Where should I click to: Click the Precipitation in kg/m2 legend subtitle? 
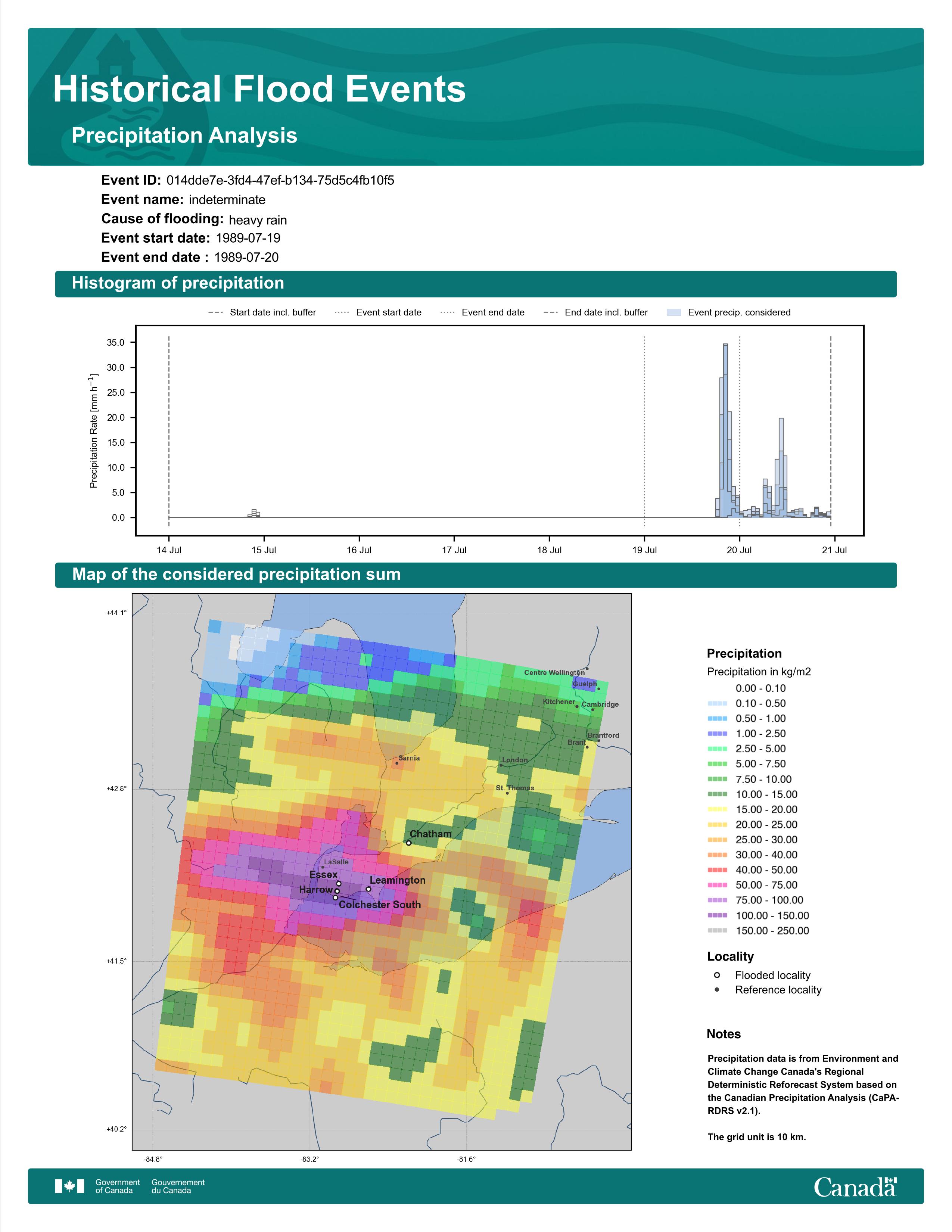(x=759, y=672)
